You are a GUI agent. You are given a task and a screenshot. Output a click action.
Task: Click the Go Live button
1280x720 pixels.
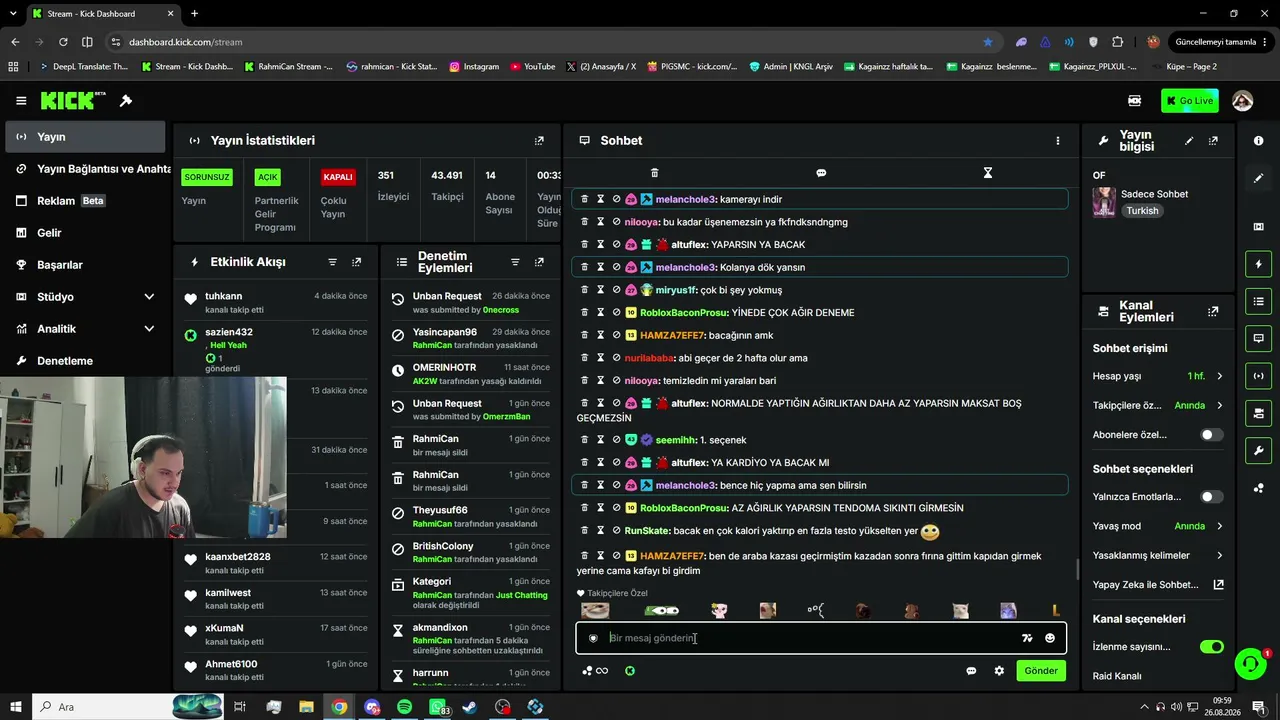(x=1189, y=101)
